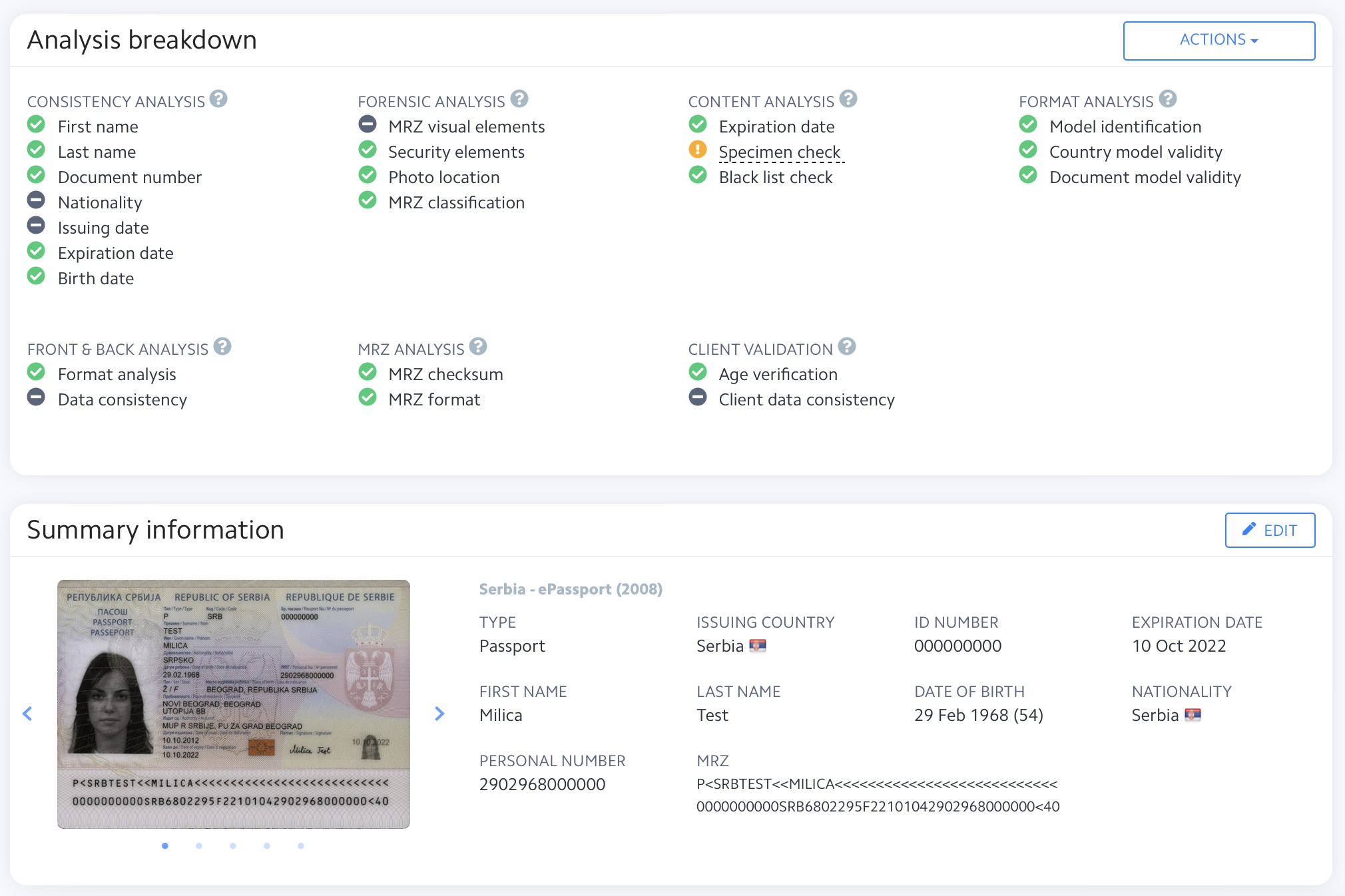
Task: Select the second carousel dot indicator
Action: click(x=199, y=845)
